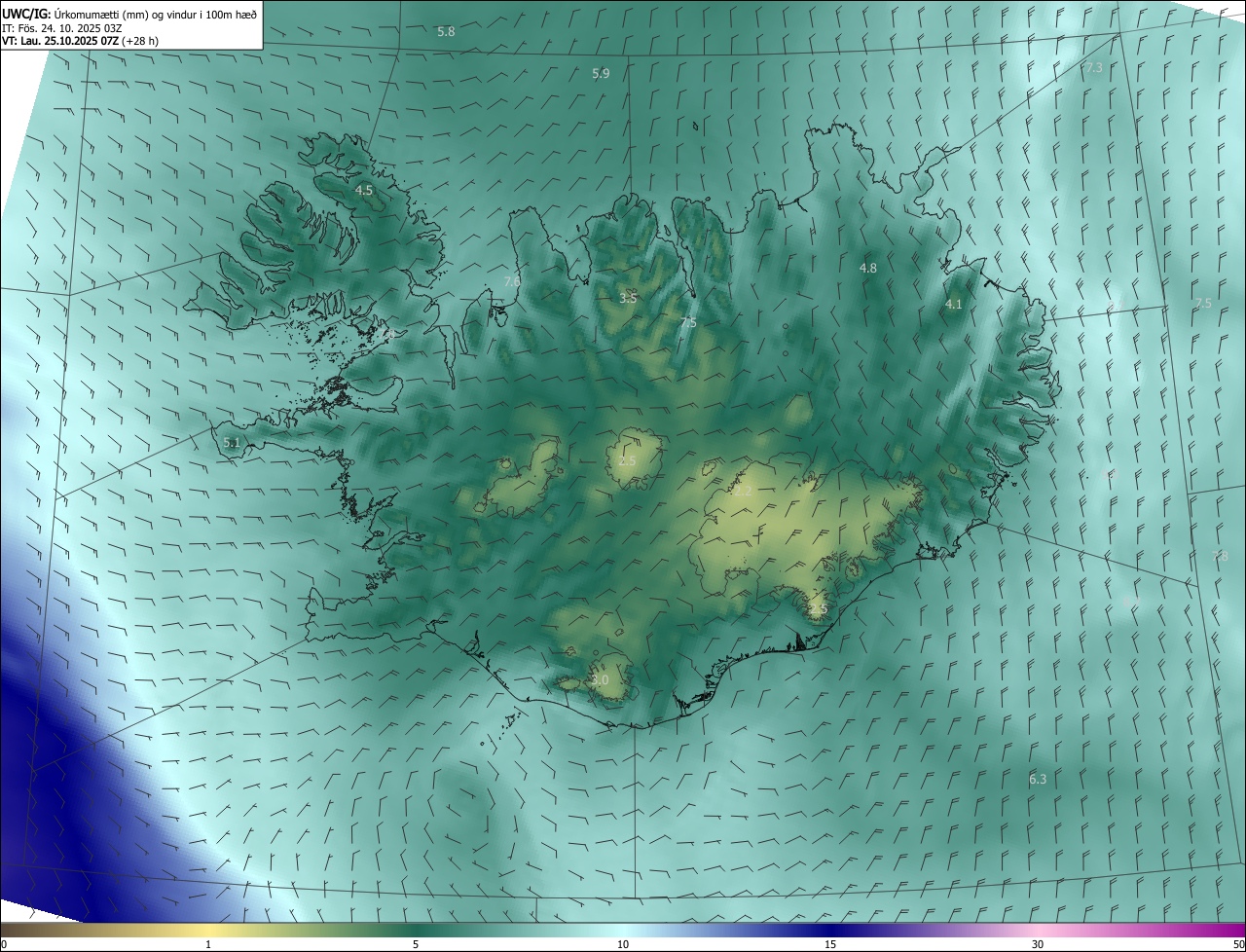Image resolution: width=1246 pixels, height=952 pixels.
Task: Click the 0 label on the colour scale
Action: (x=4, y=944)
